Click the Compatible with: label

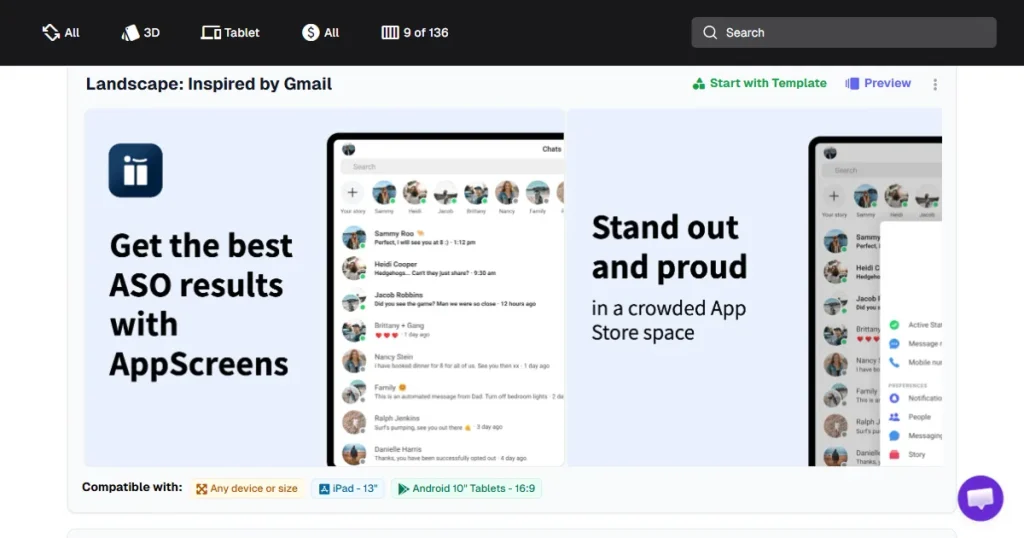[132, 487]
